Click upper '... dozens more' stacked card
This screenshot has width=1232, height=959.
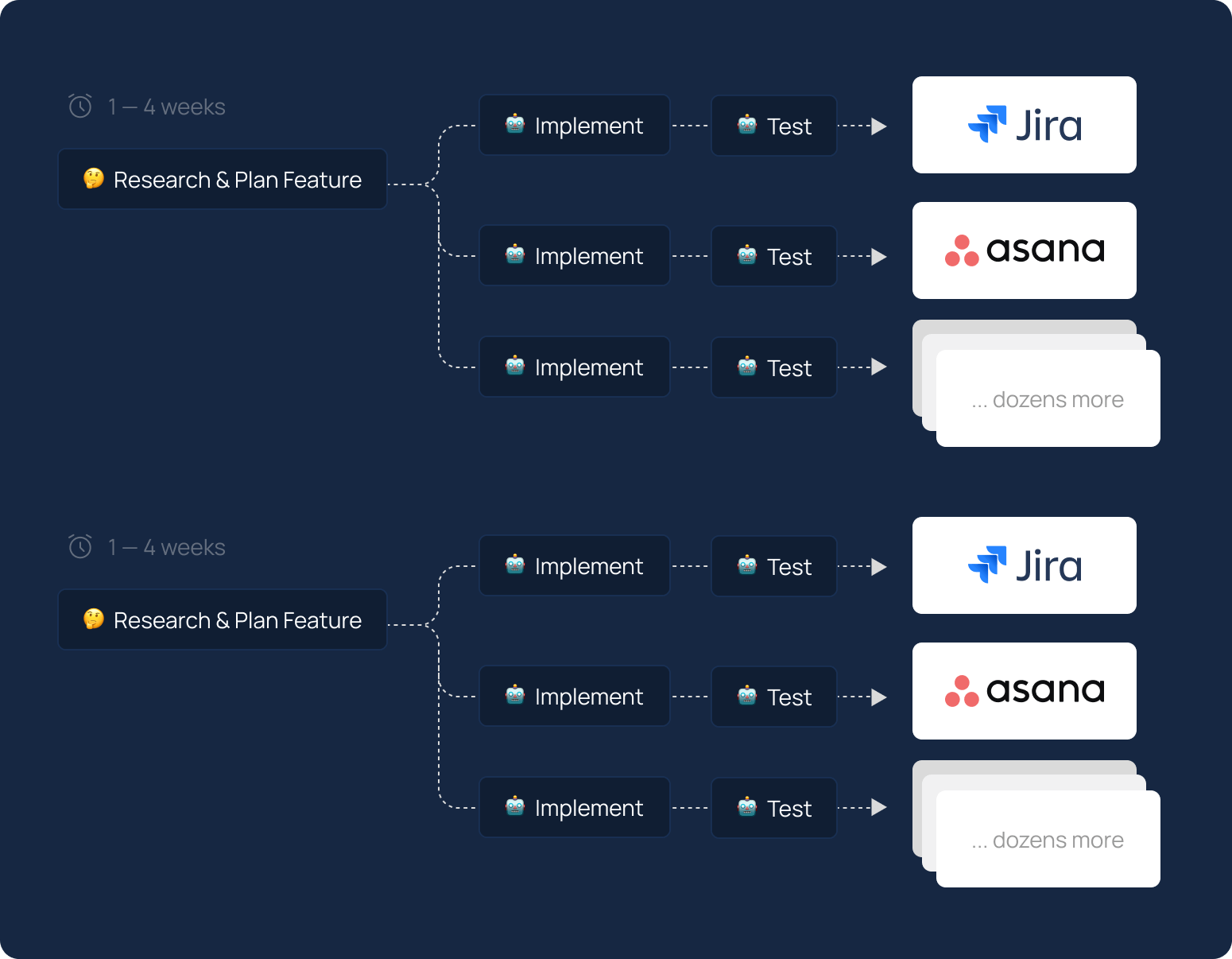click(1048, 398)
